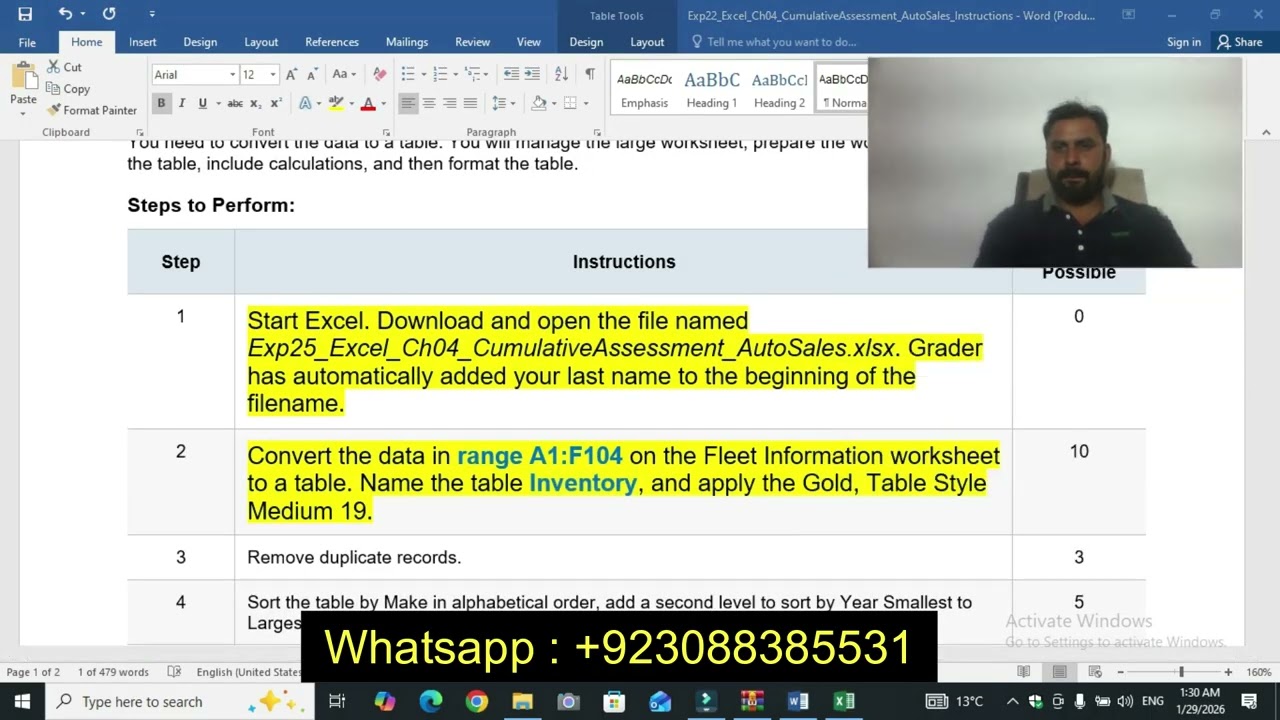Viewport: 1280px width, 720px height.
Task: Open Clipboard pane launcher
Action: [139, 132]
